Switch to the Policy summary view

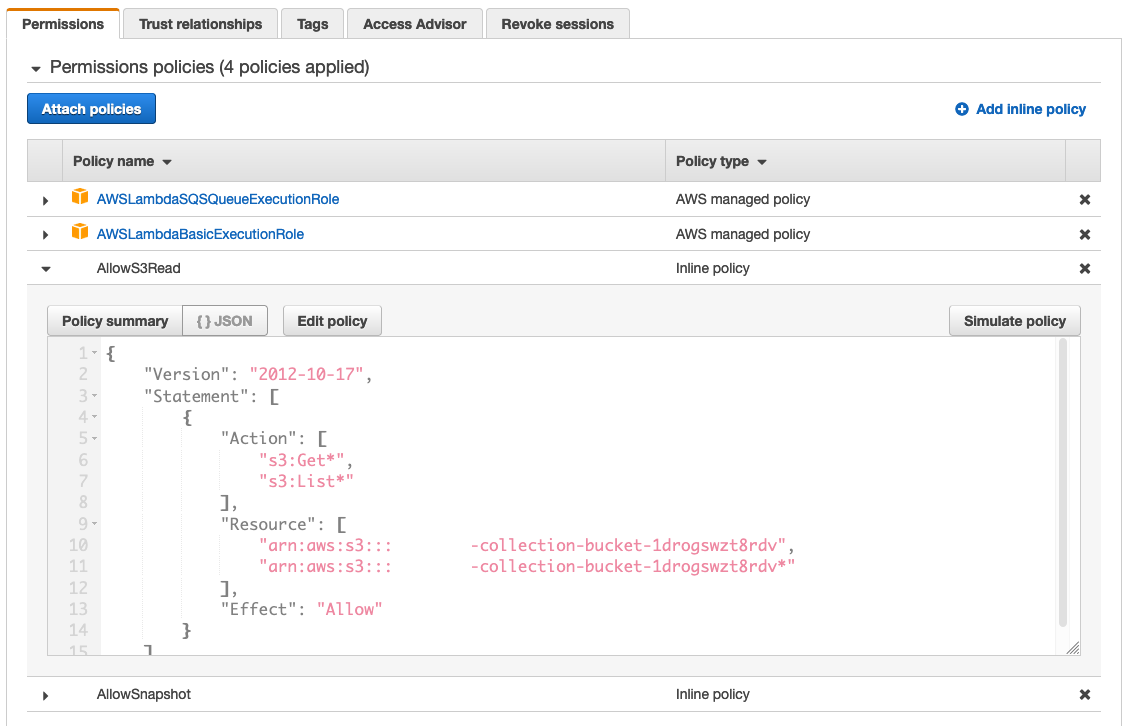115,321
